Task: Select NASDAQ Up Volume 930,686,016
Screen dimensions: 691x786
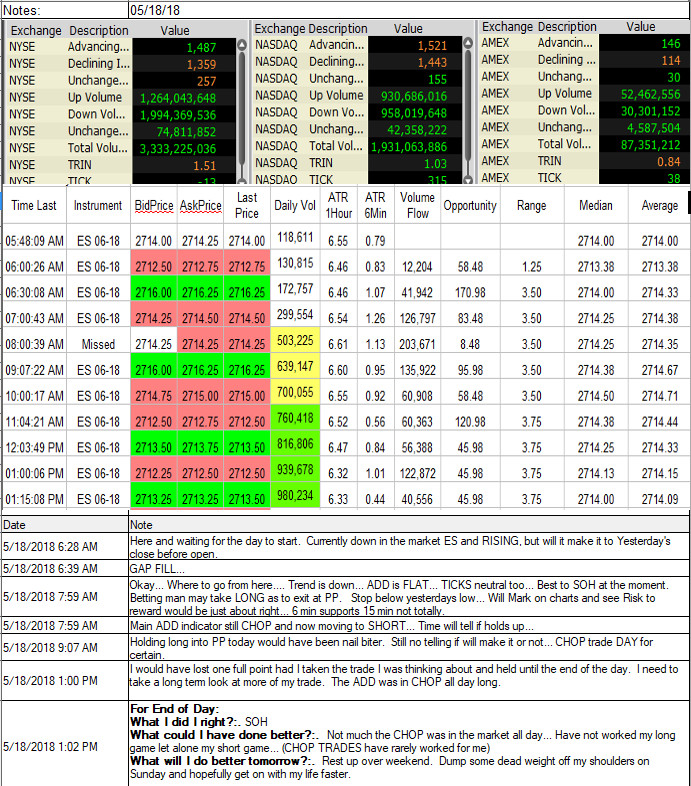Action: pyautogui.click(x=415, y=96)
